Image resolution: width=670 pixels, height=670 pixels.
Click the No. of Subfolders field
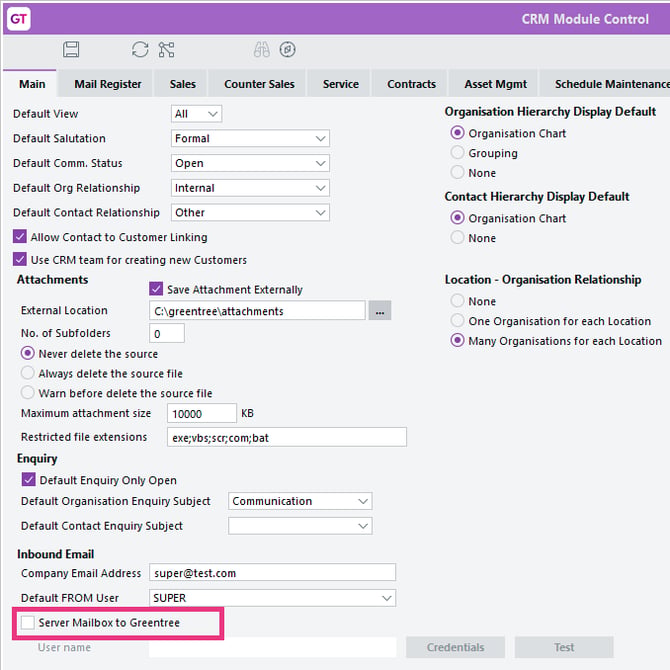coord(167,333)
